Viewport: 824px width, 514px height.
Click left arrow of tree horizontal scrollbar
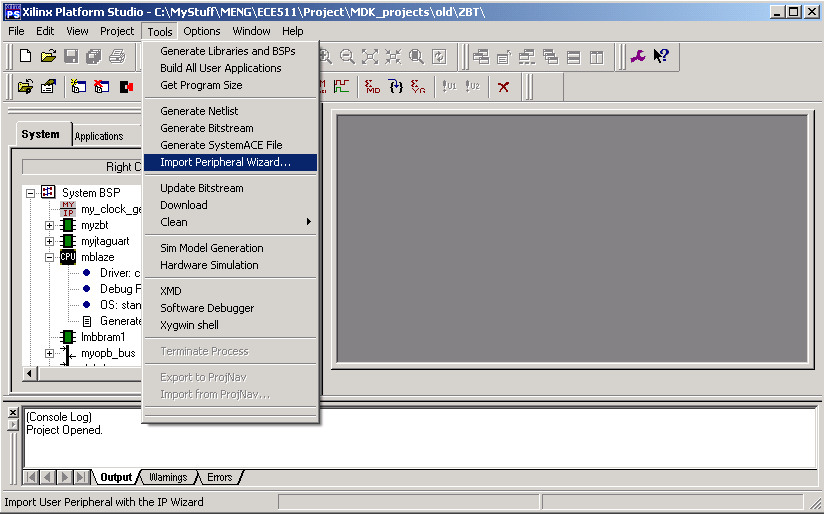pyautogui.click(x=29, y=373)
